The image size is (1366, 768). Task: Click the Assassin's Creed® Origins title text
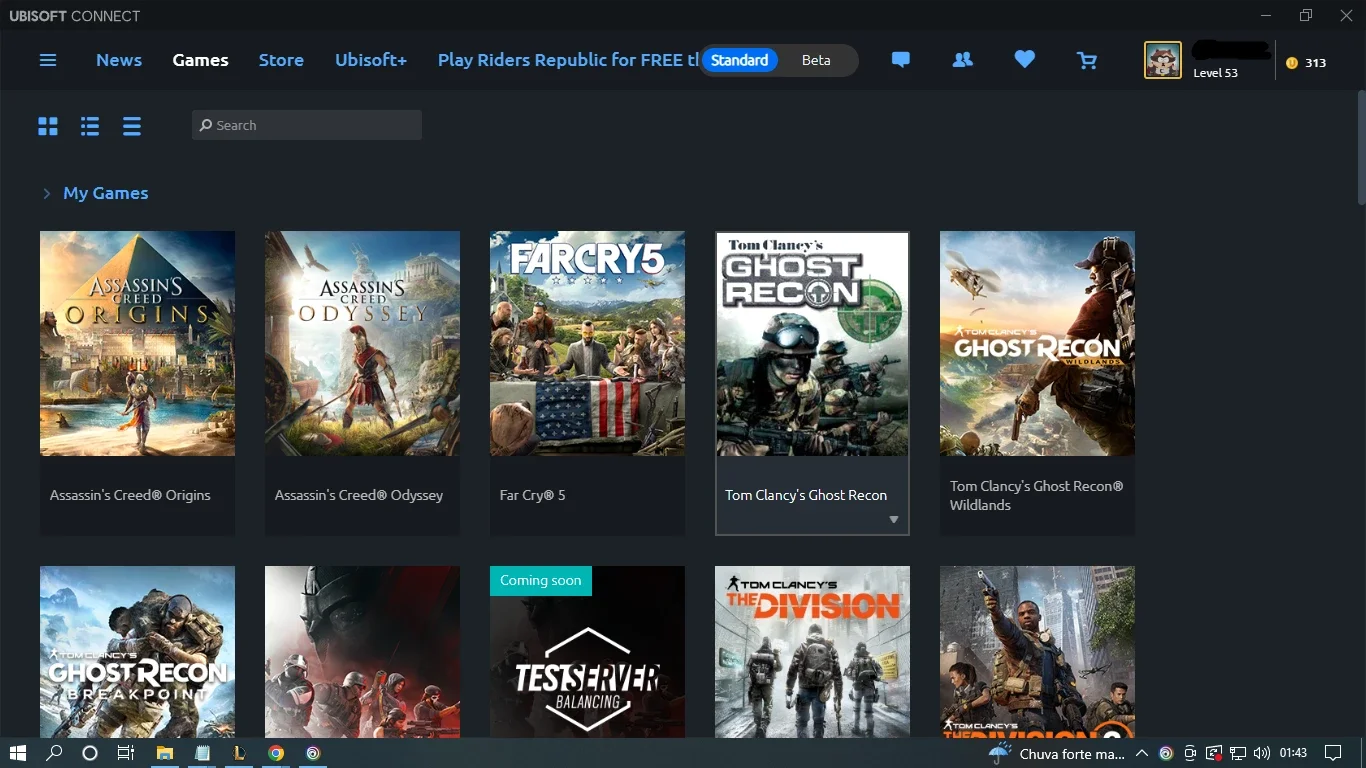tap(130, 495)
